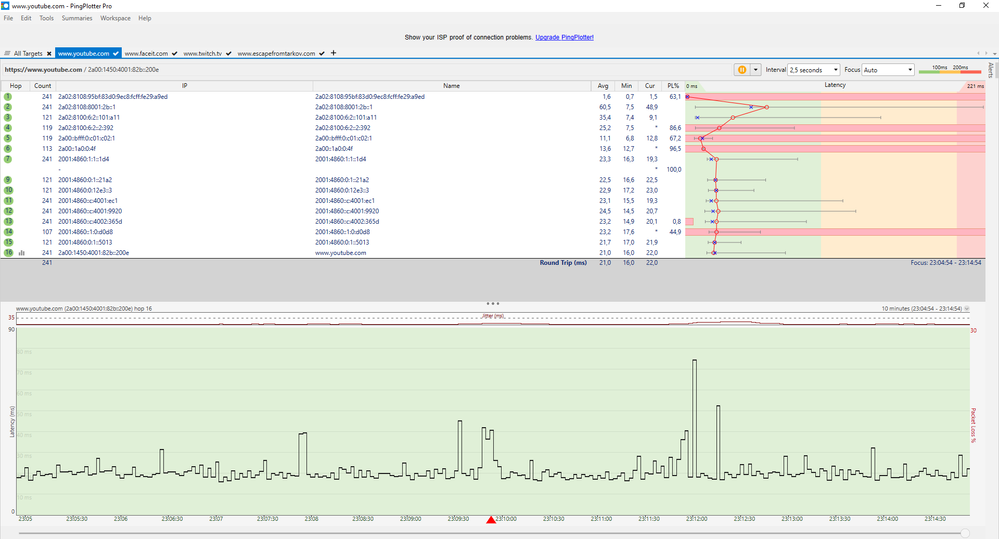The image size is (999, 539).
Task: Select the hop 10 green circle icon
Action: (x=8, y=190)
